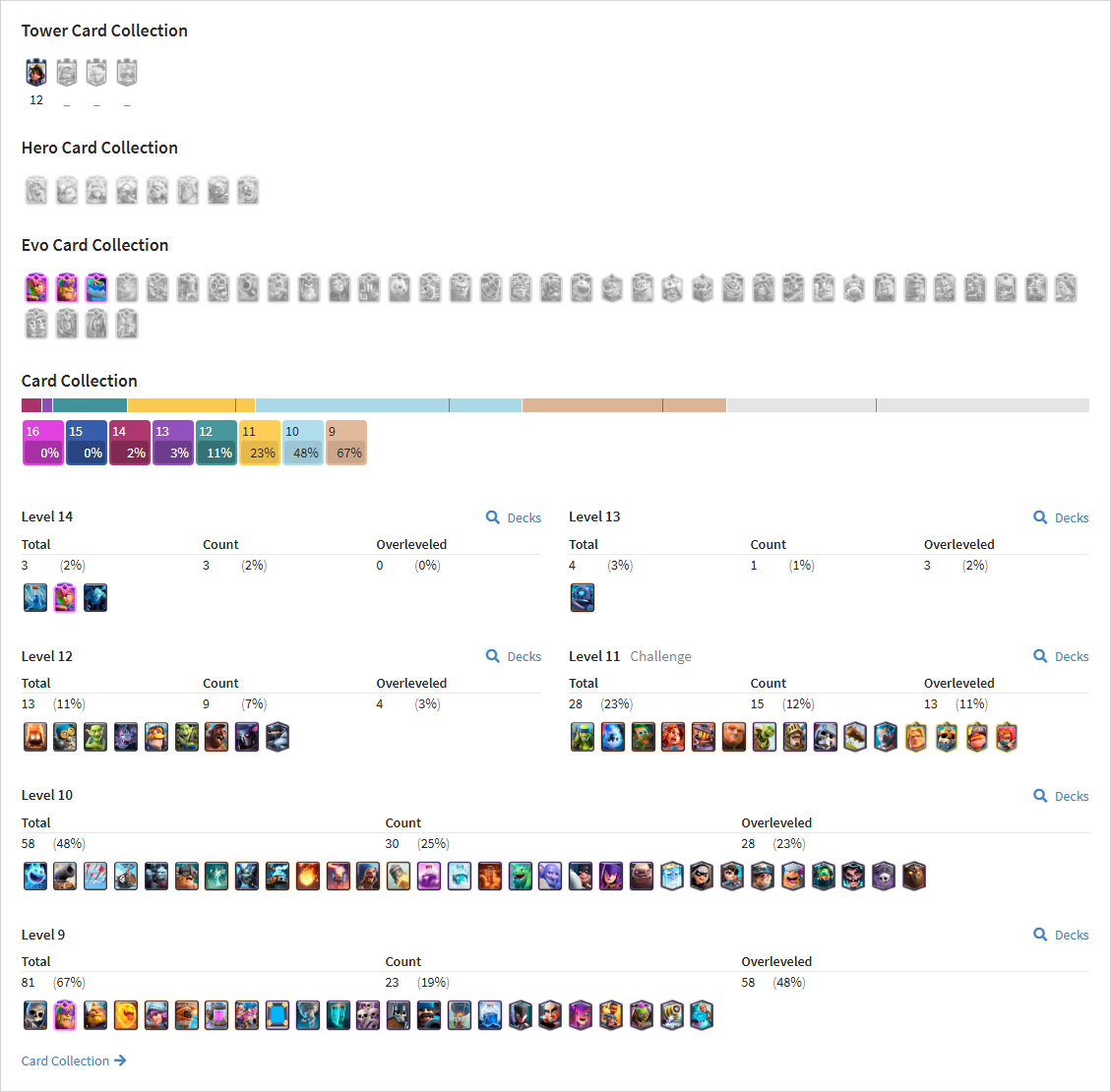This screenshot has width=1111, height=1092.
Task: Open Decks search for Level 14
Action: pos(514,517)
